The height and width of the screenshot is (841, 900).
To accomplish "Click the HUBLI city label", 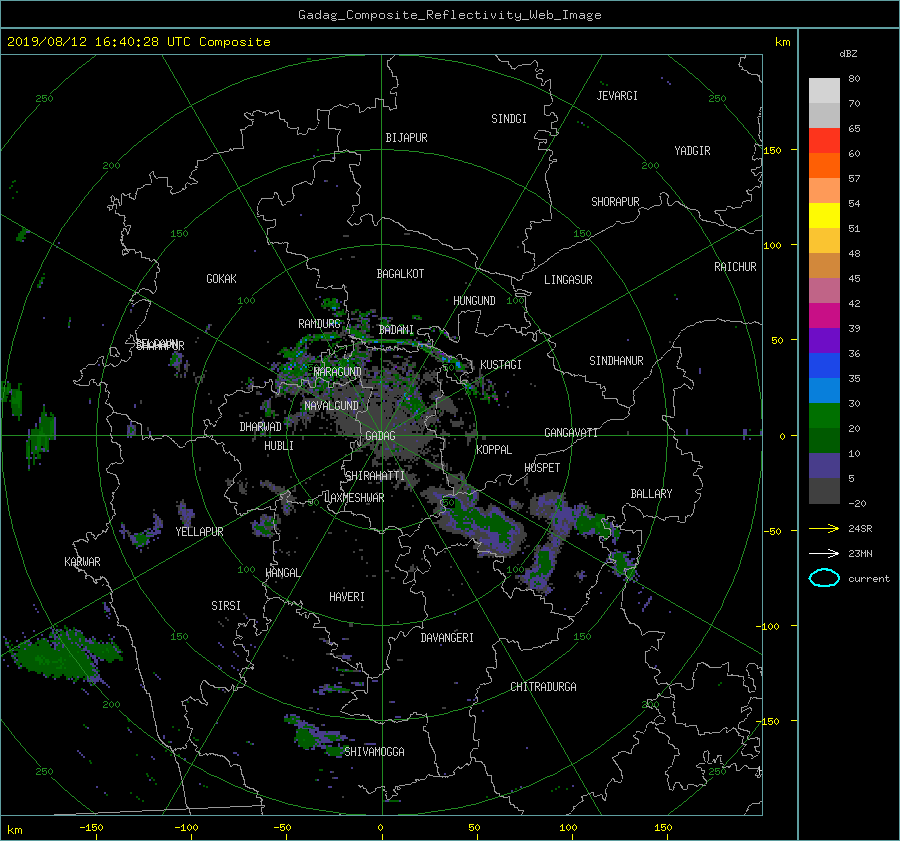I will click(x=279, y=446).
